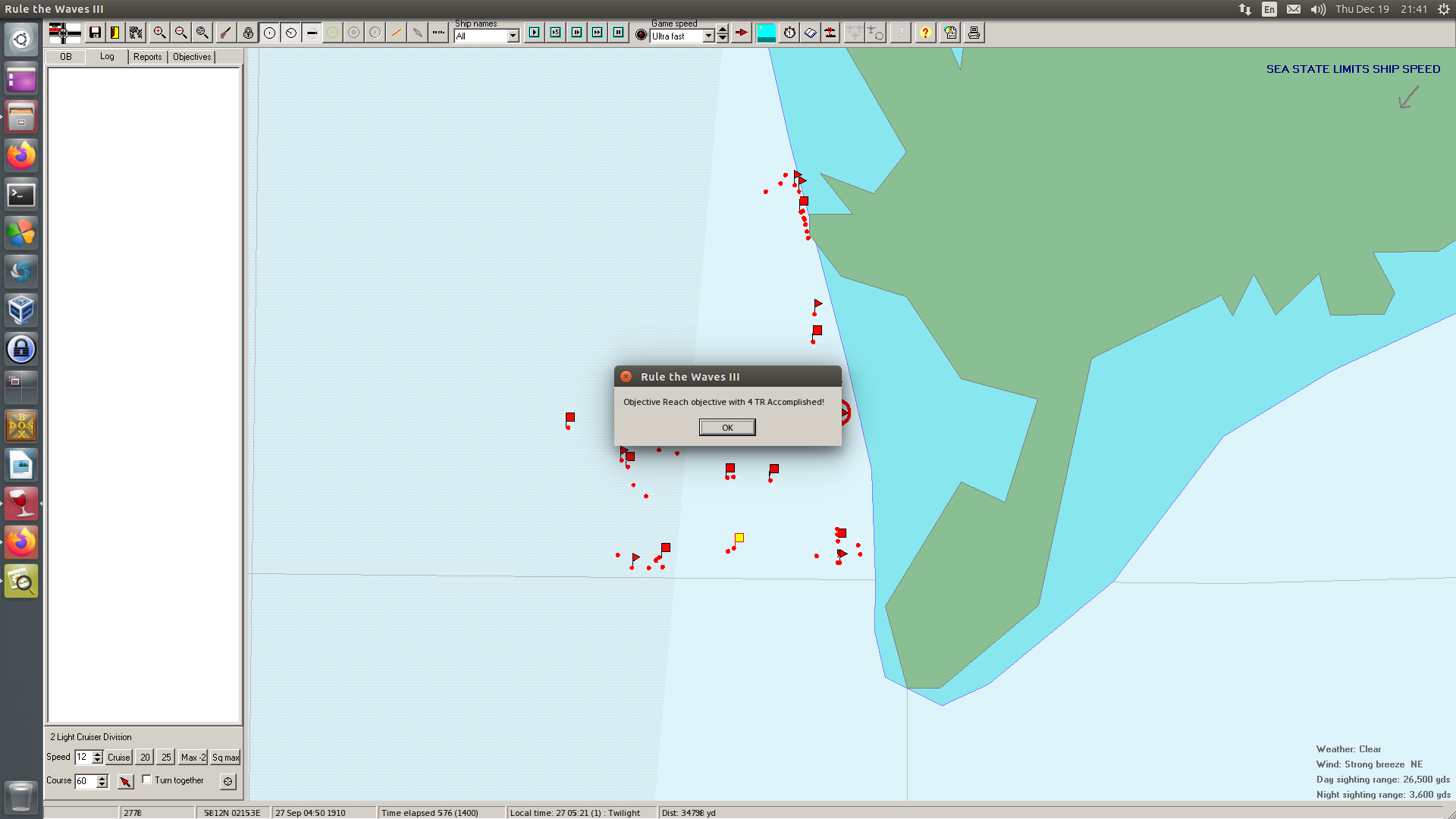Click the floppy disk save icon
The image size is (1456, 819).
(95, 33)
